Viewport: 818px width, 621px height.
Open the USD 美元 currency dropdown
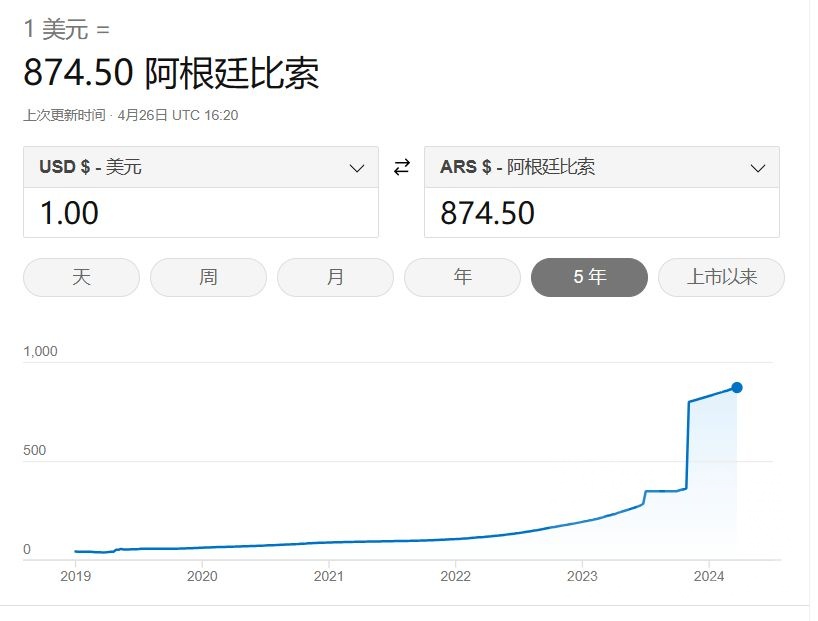point(201,167)
